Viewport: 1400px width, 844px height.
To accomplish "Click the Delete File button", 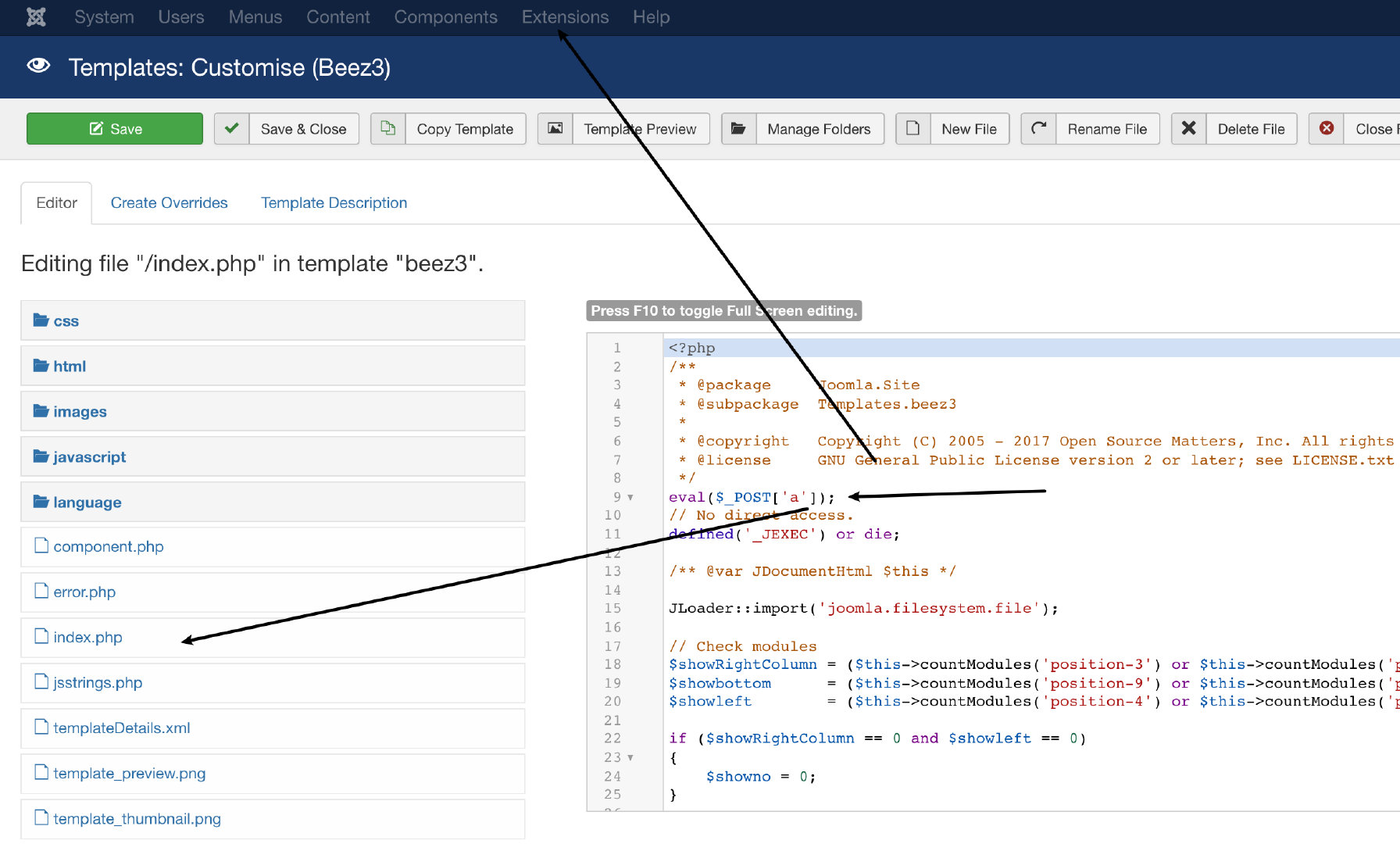I will click(x=1234, y=129).
